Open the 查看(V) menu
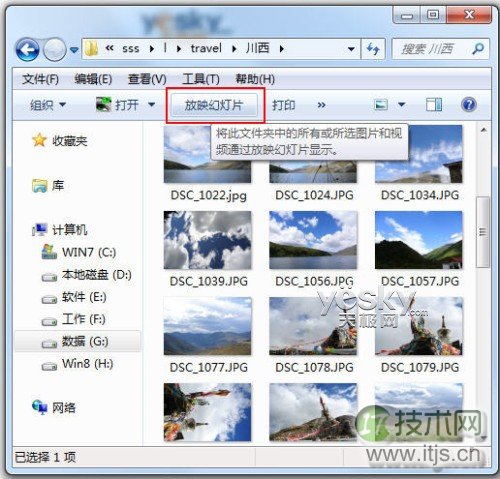This screenshot has height=479, width=500. [147, 79]
